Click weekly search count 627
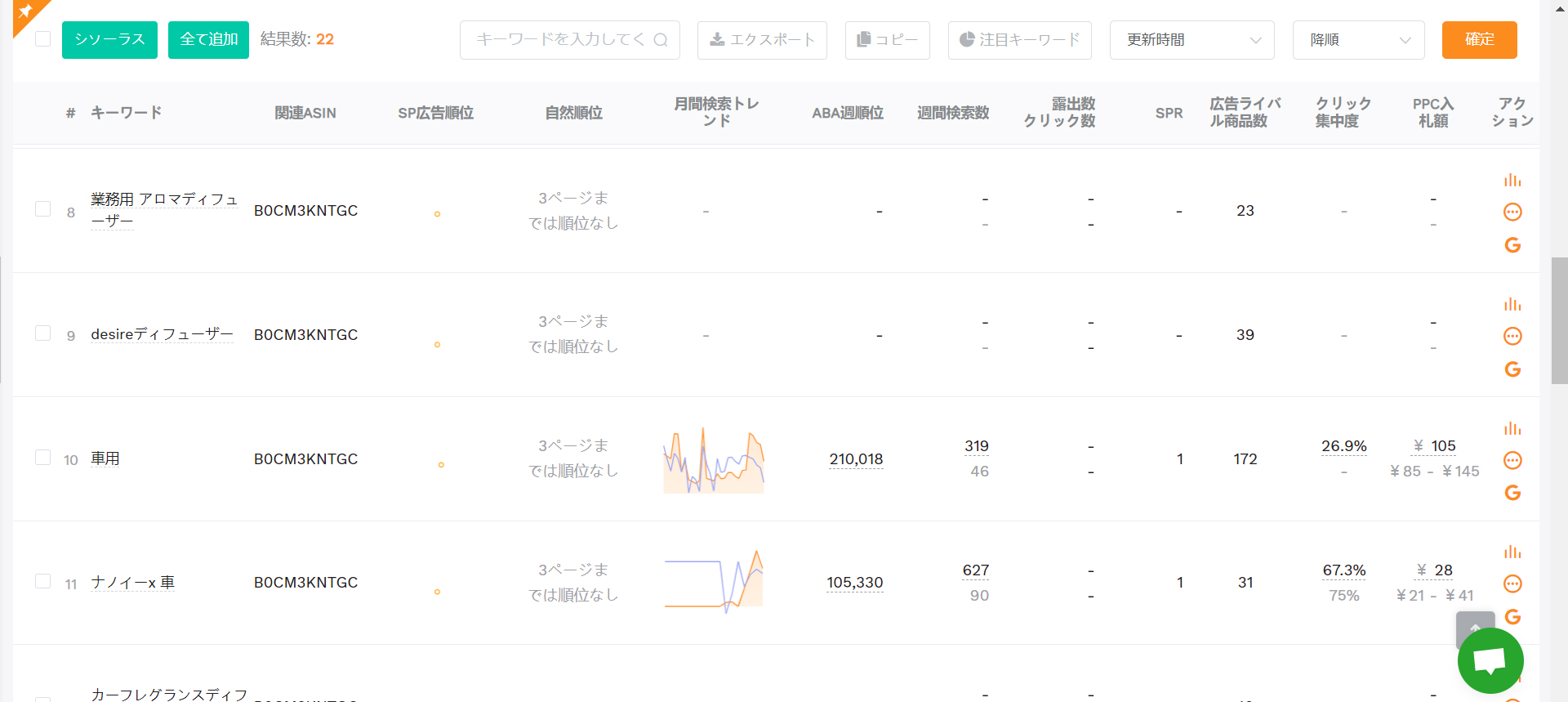 pyautogui.click(x=976, y=570)
